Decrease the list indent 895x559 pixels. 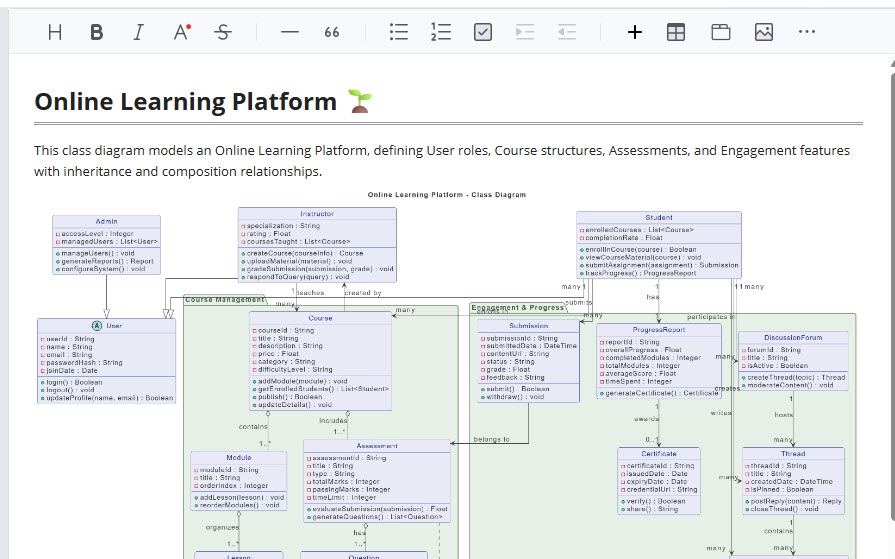[x=567, y=32]
